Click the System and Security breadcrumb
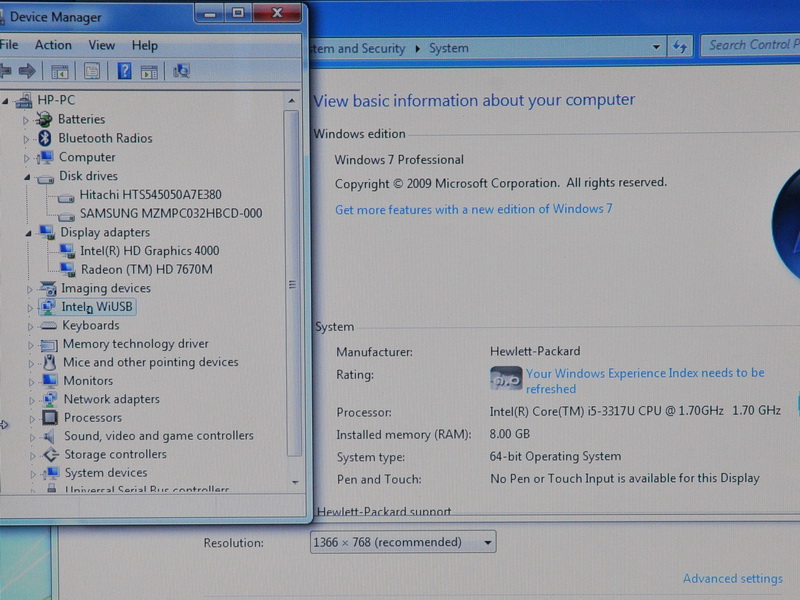 [x=358, y=48]
